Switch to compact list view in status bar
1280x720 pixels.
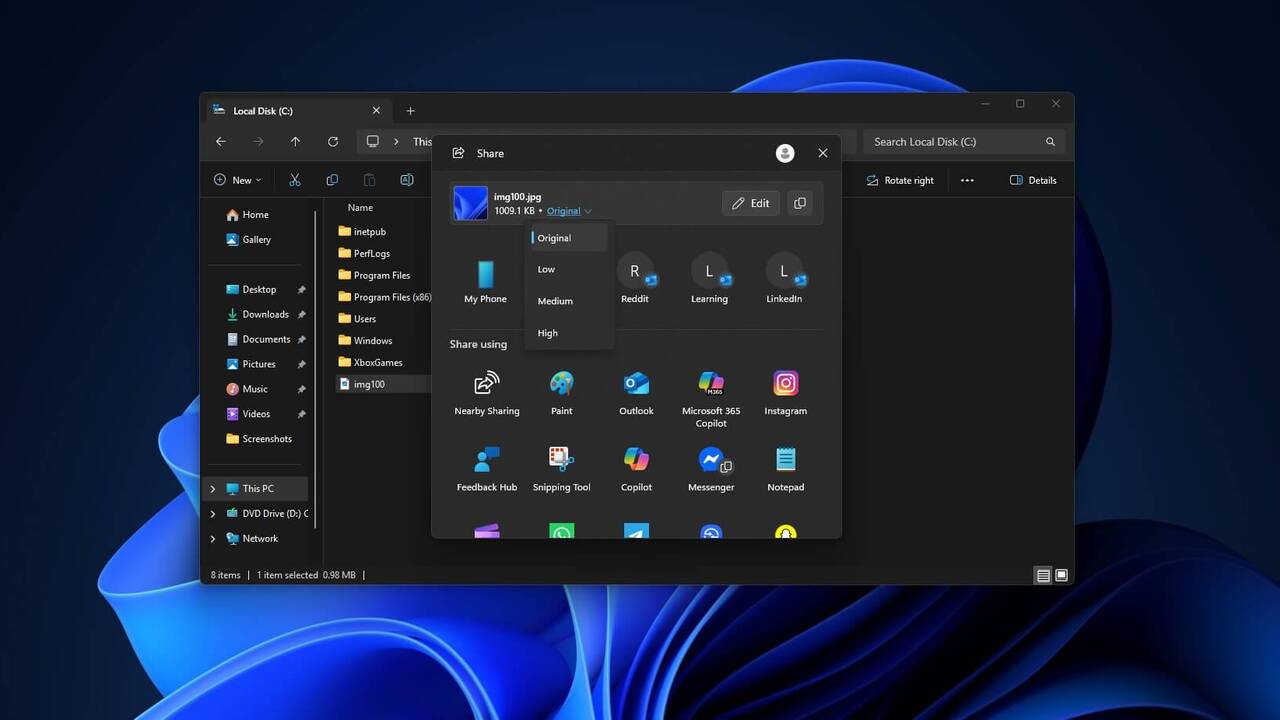[1043, 575]
